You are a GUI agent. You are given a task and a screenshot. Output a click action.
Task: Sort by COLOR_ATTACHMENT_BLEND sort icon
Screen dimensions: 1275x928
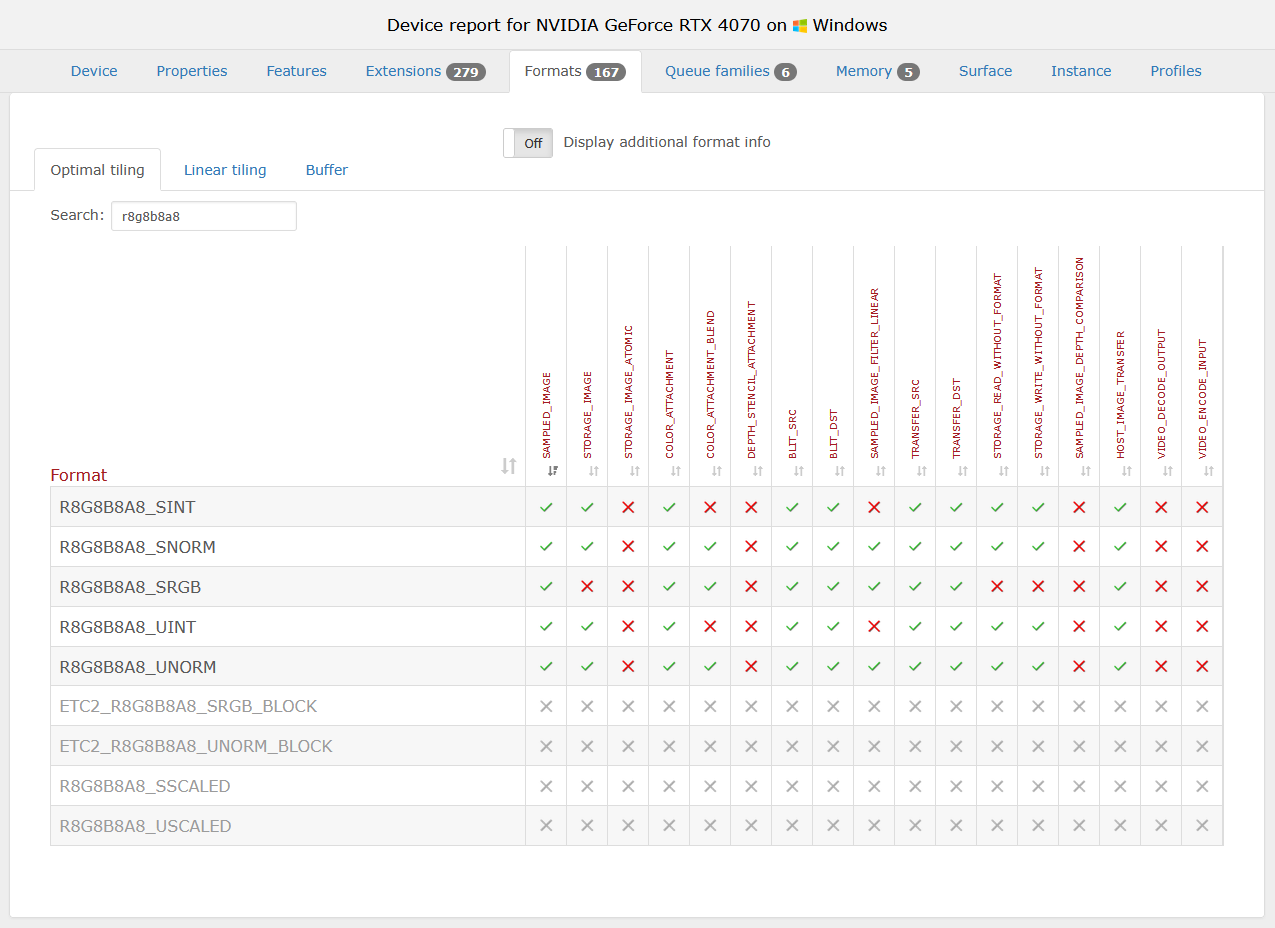tap(717, 471)
